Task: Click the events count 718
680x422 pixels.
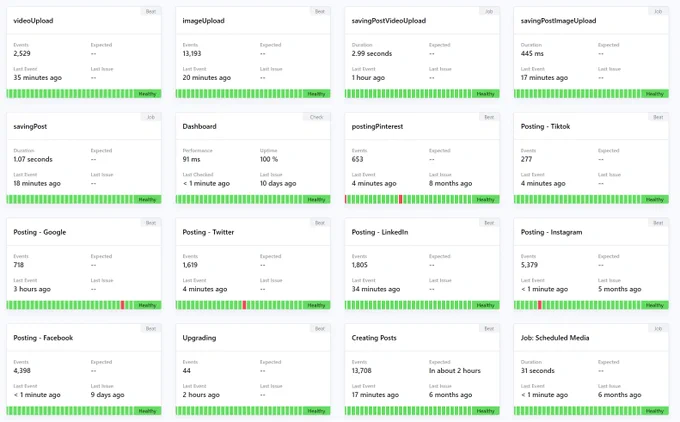Action: coord(19,265)
